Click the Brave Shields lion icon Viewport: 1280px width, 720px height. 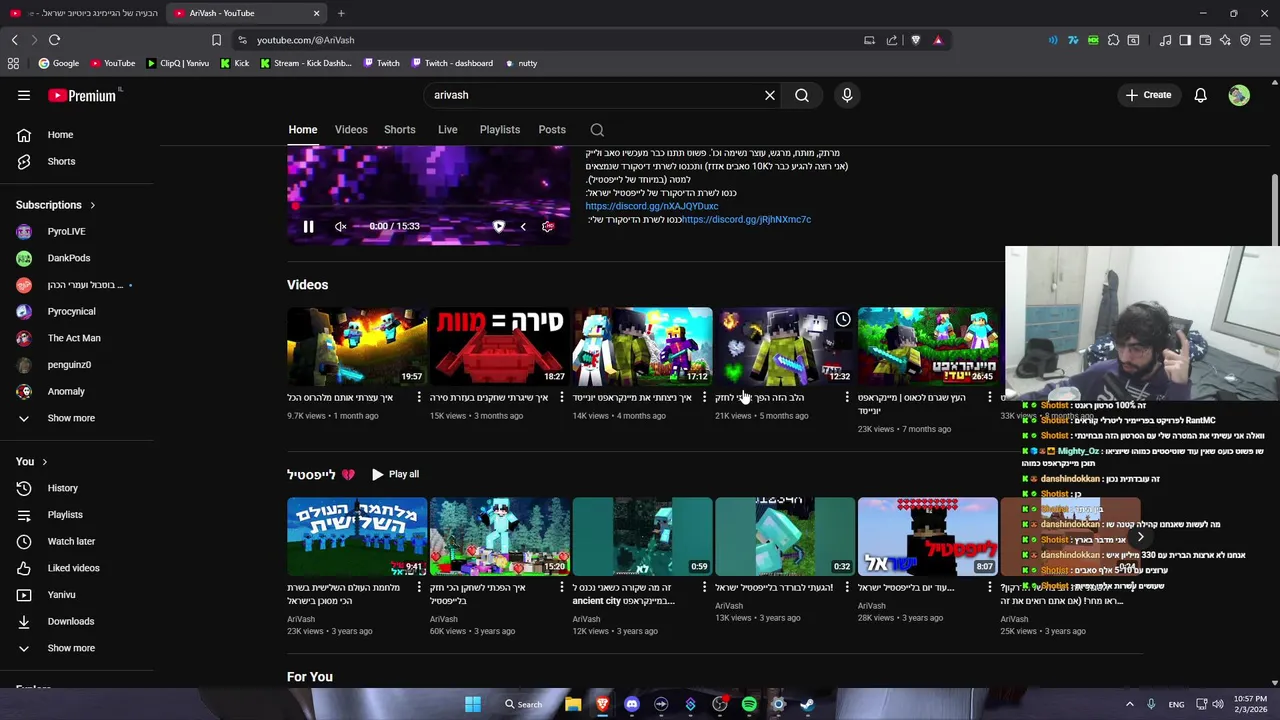tap(915, 40)
